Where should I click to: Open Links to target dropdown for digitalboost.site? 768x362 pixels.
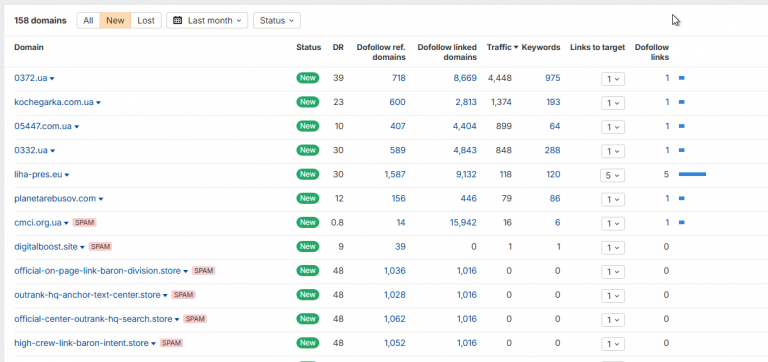point(613,247)
